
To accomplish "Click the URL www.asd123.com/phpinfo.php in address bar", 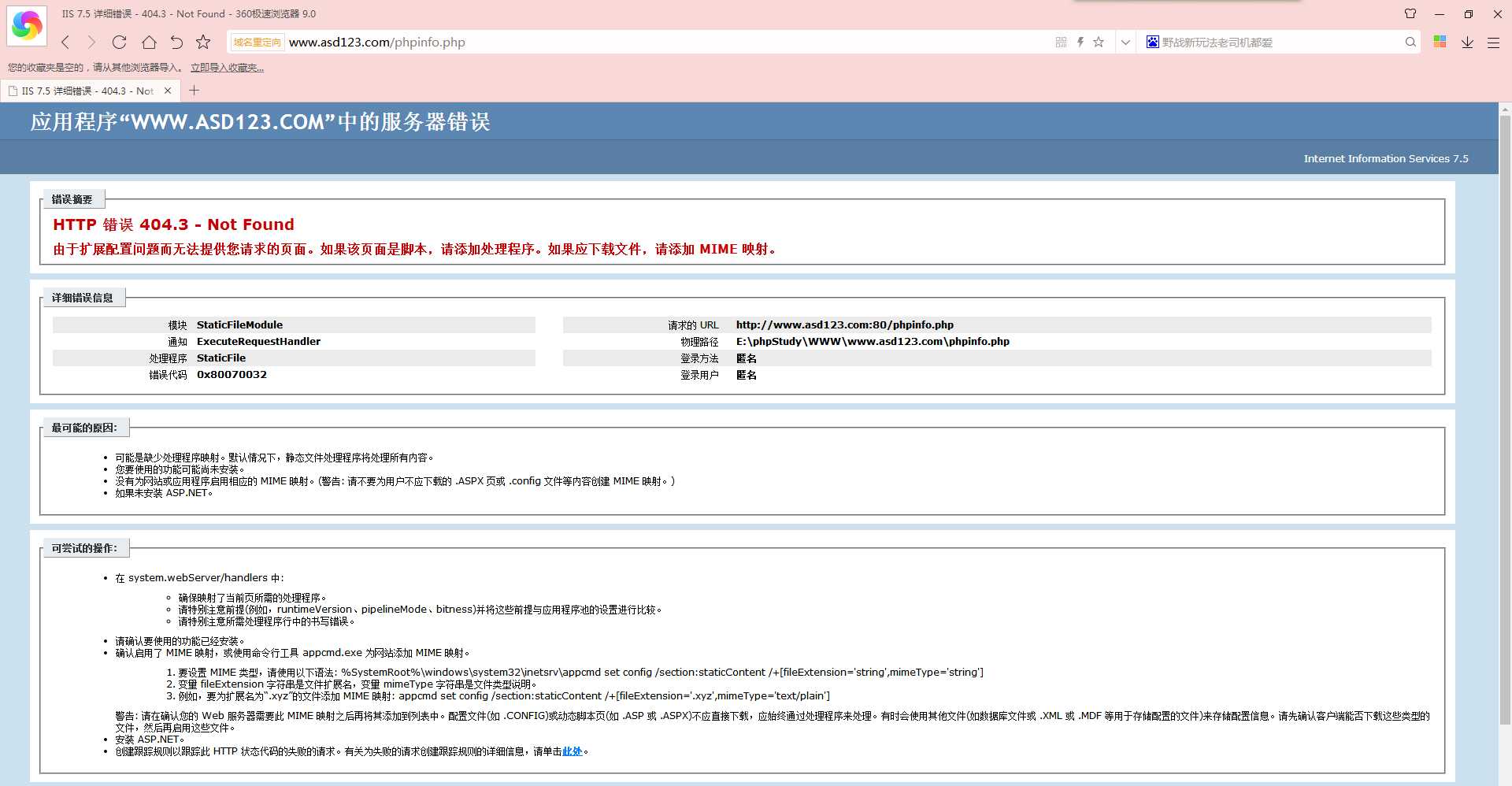I will (376, 43).
